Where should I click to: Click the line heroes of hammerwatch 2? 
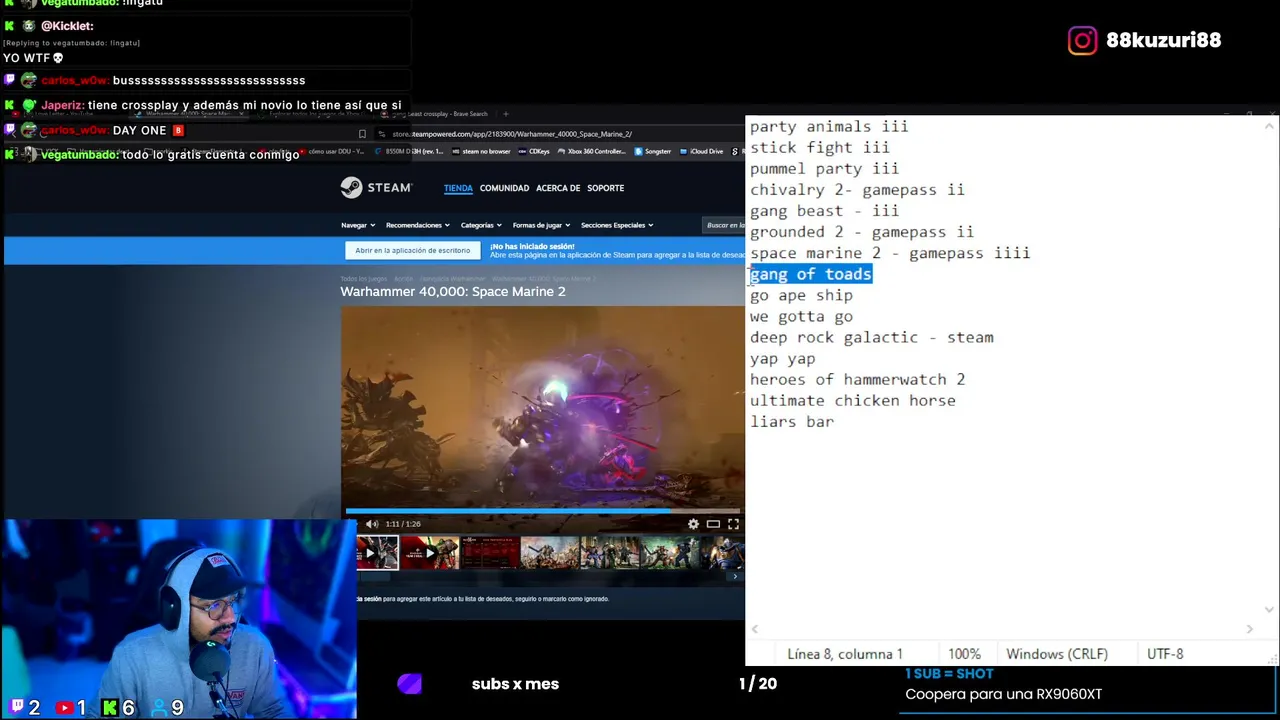pyautogui.click(x=857, y=379)
